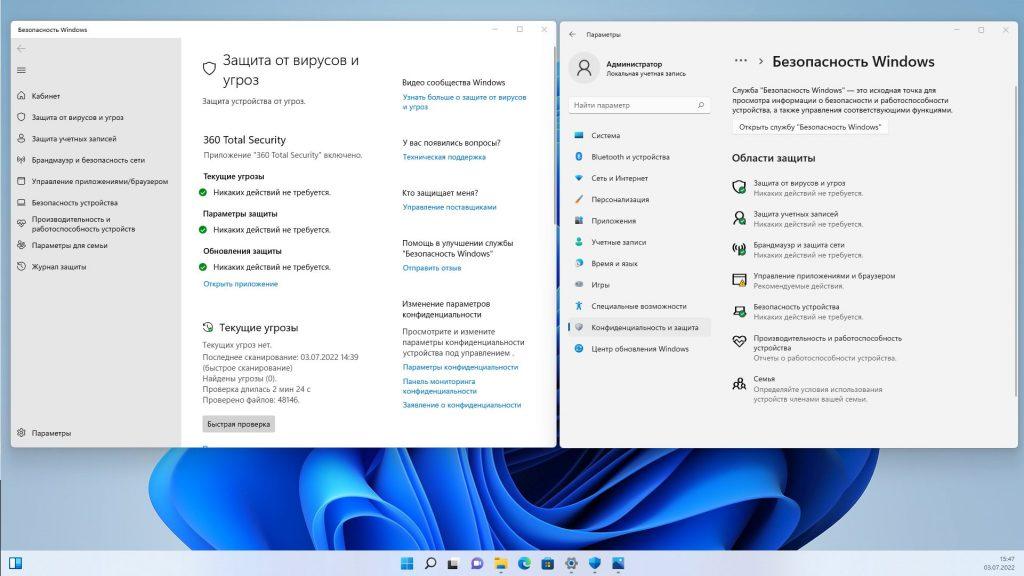Viewport: 1024px width, 576px height.
Task: Open Chat app on taskbar
Action: (477, 563)
